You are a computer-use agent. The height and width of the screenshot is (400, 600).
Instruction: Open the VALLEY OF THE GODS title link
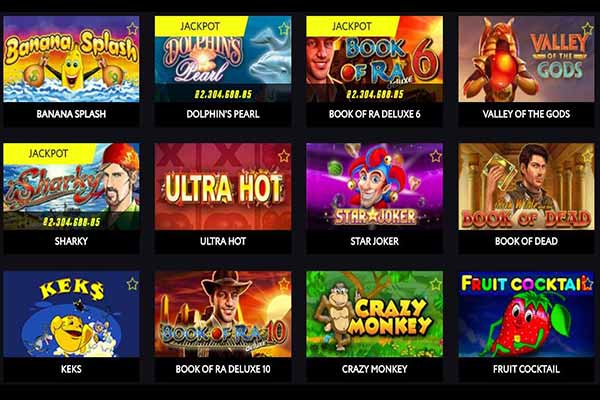pyautogui.click(x=526, y=114)
